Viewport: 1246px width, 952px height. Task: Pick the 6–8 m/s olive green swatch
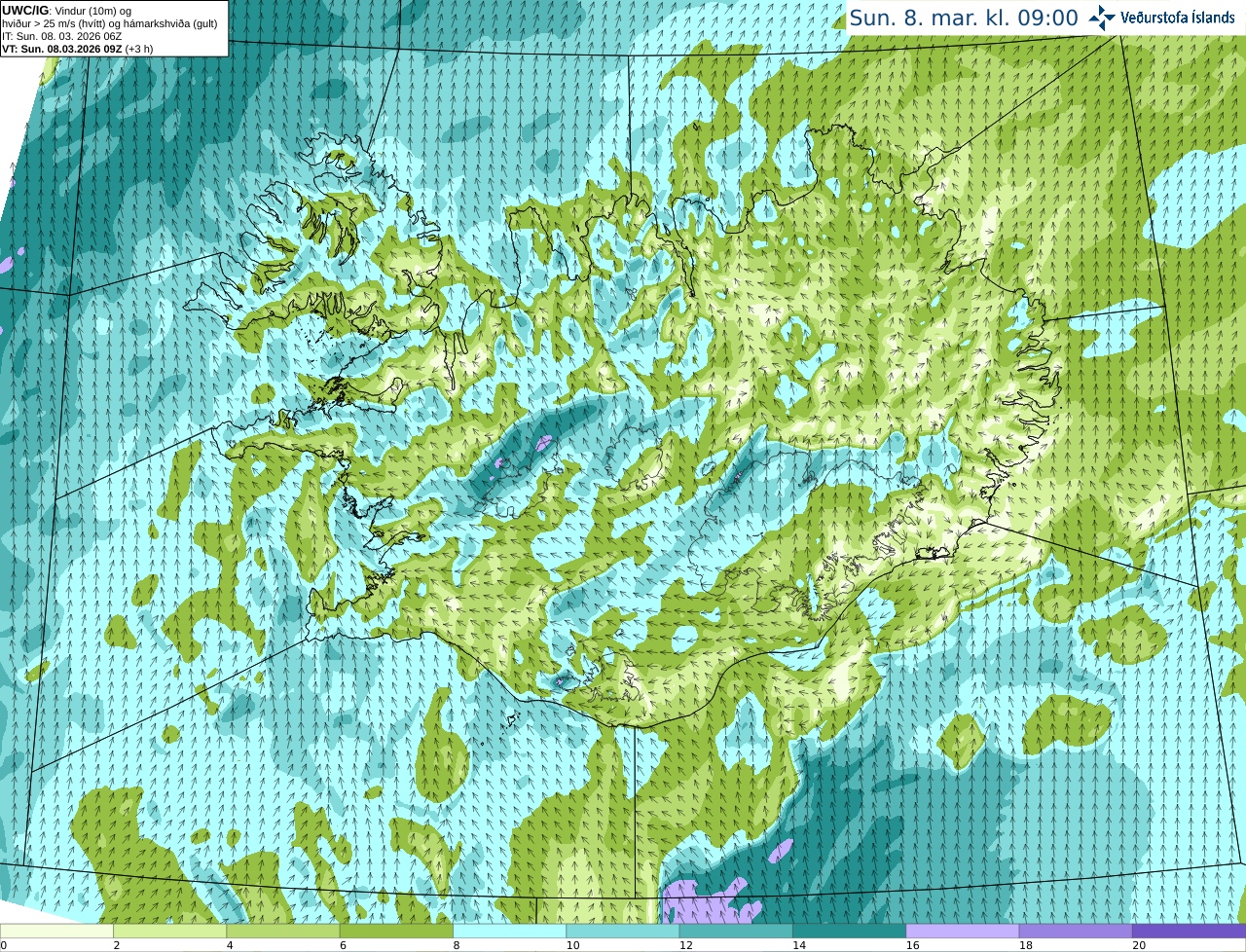click(396, 931)
